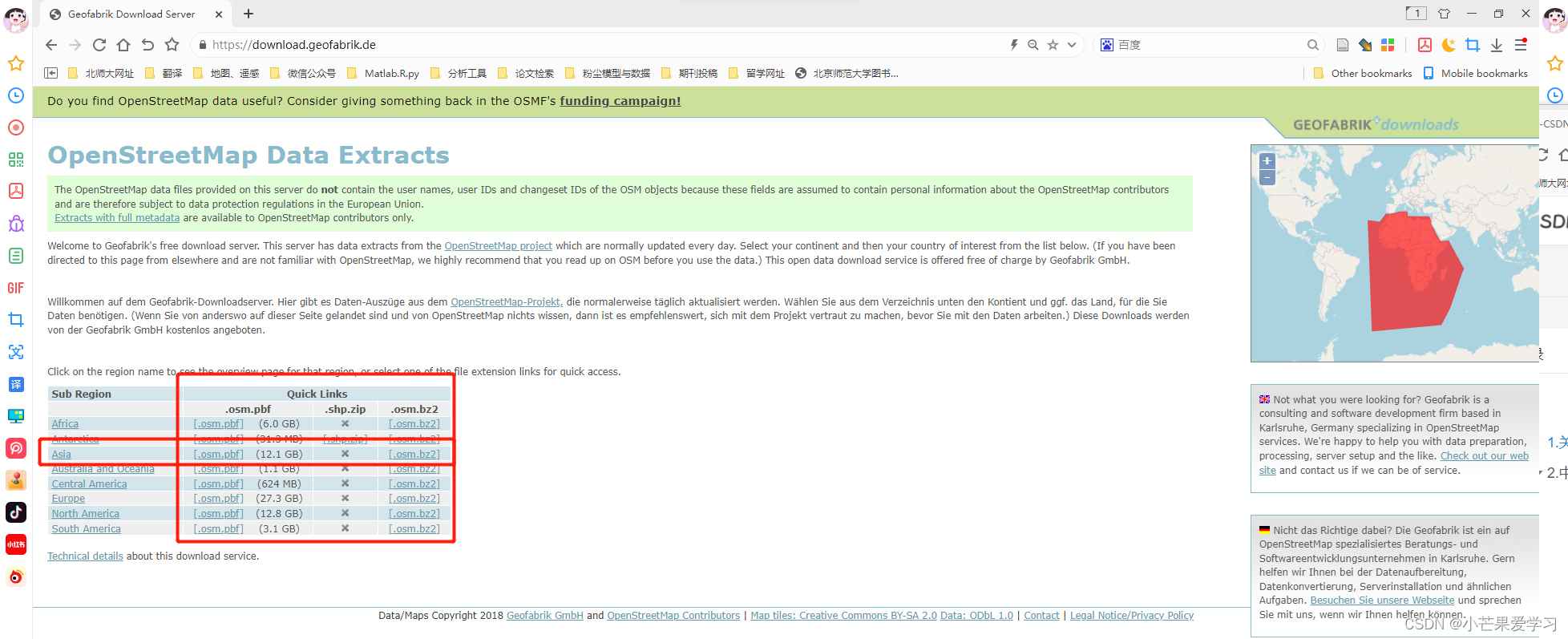
Task: Bookmark page with star icon left of address bar
Action: tap(172, 45)
